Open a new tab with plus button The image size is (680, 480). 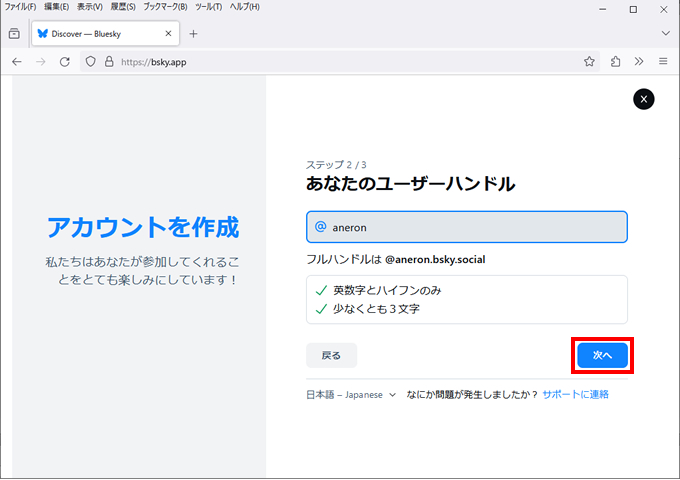click(193, 33)
